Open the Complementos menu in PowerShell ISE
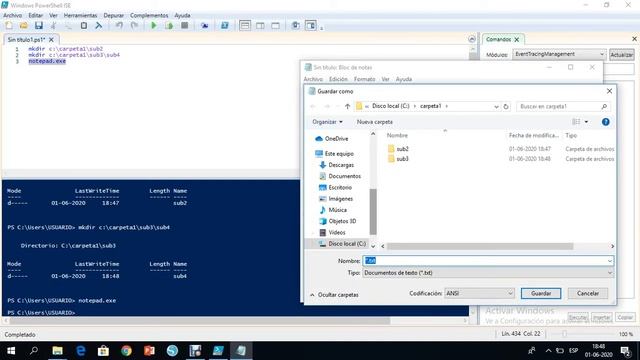 tap(149, 15)
